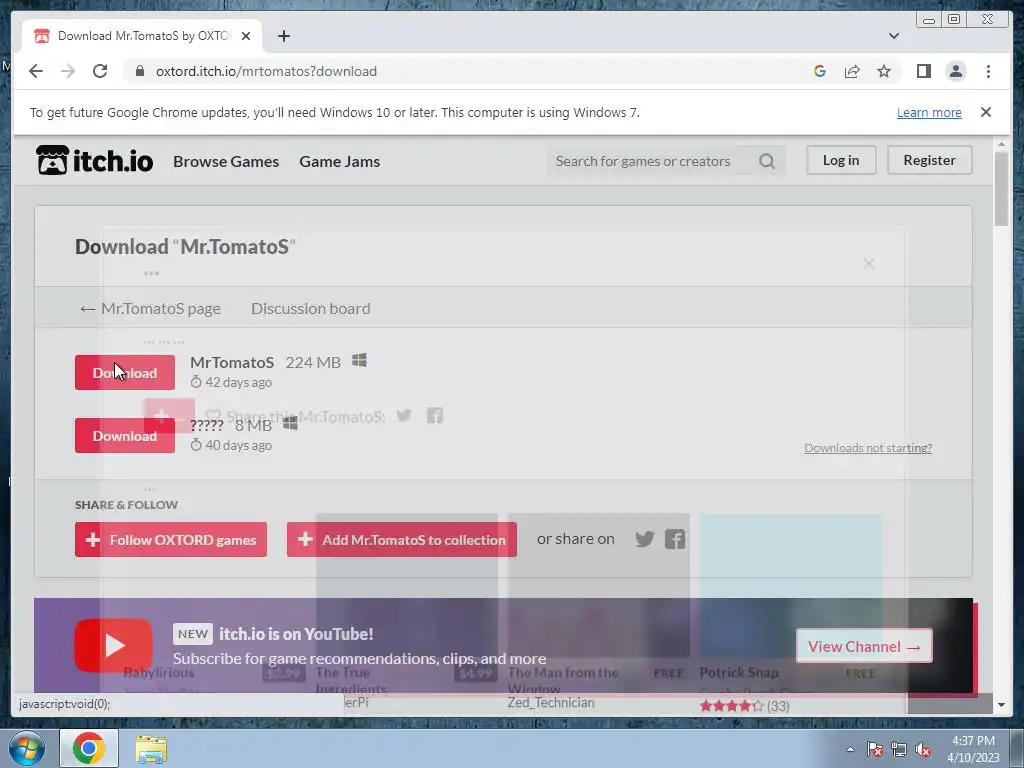Click the Download "Mr.TomatoS" heading
Viewport: 1024px width, 768px height.
[x=185, y=247]
